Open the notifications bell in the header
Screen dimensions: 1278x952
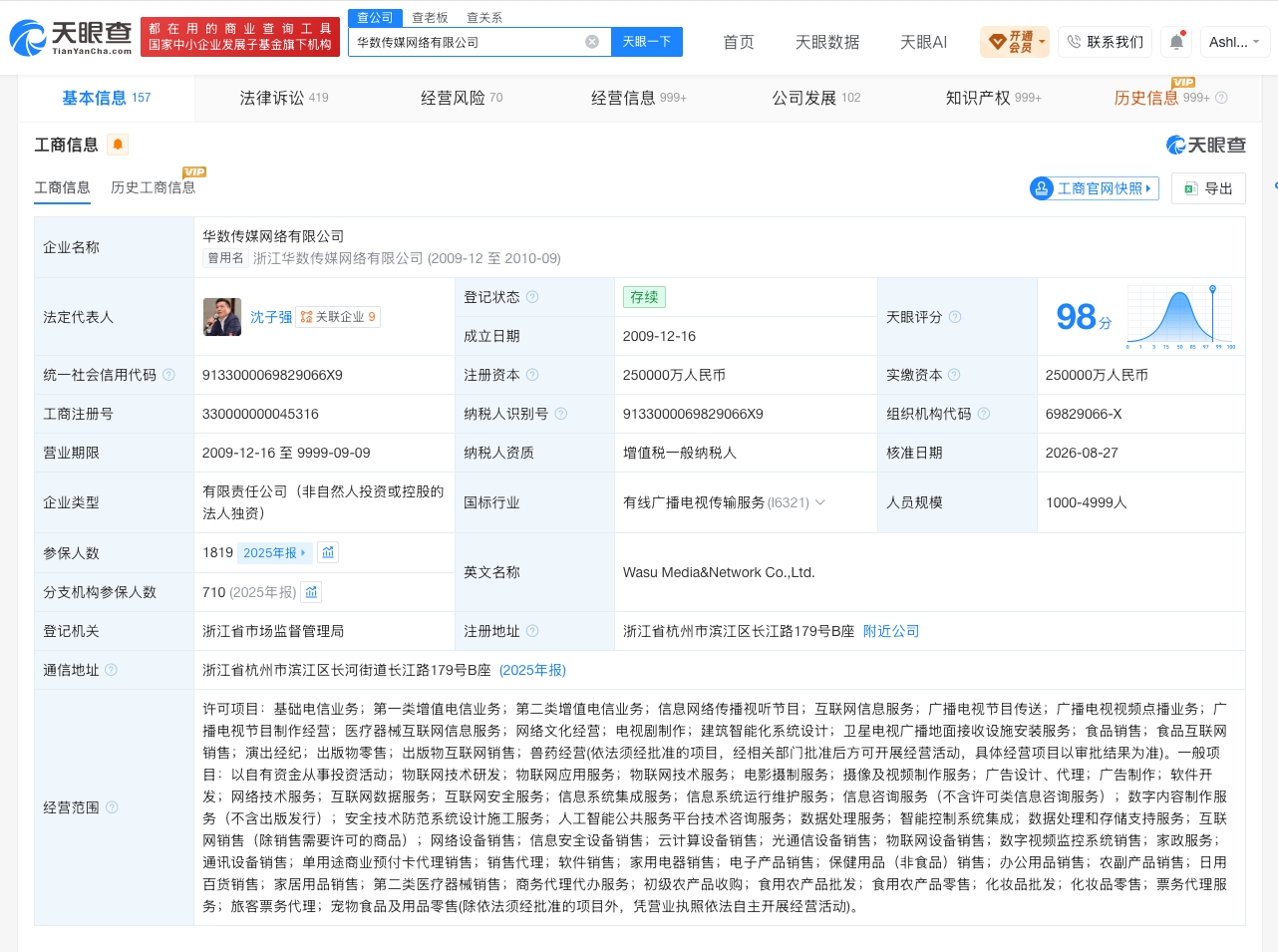[x=1177, y=42]
